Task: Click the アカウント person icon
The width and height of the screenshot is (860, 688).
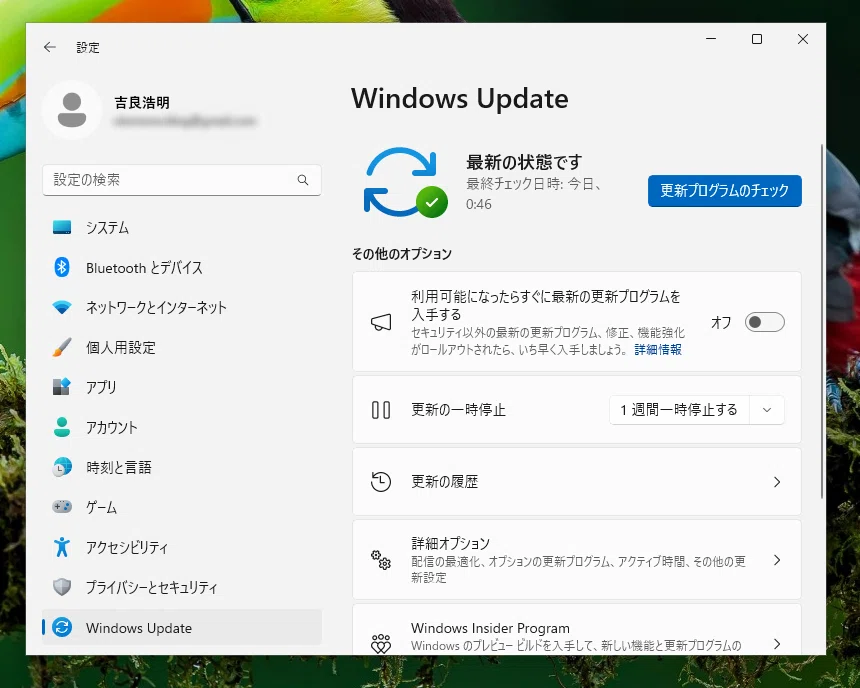Action: pos(62,427)
